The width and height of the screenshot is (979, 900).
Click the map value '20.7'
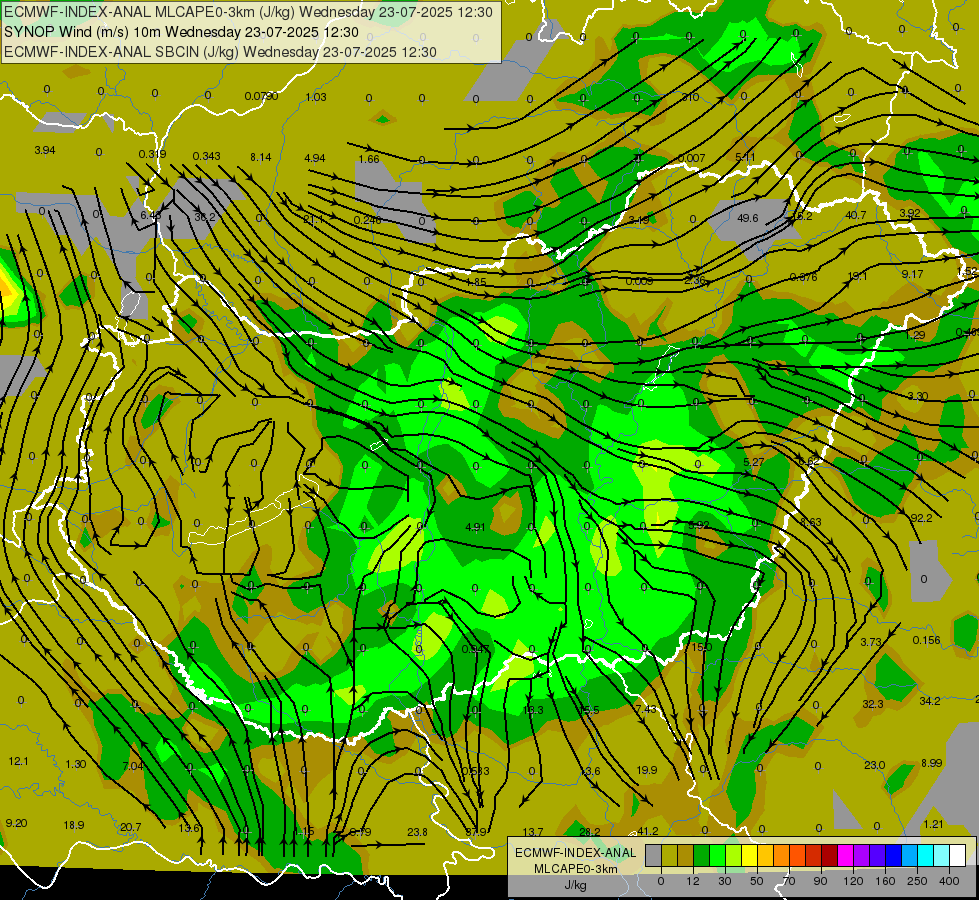point(130,827)
